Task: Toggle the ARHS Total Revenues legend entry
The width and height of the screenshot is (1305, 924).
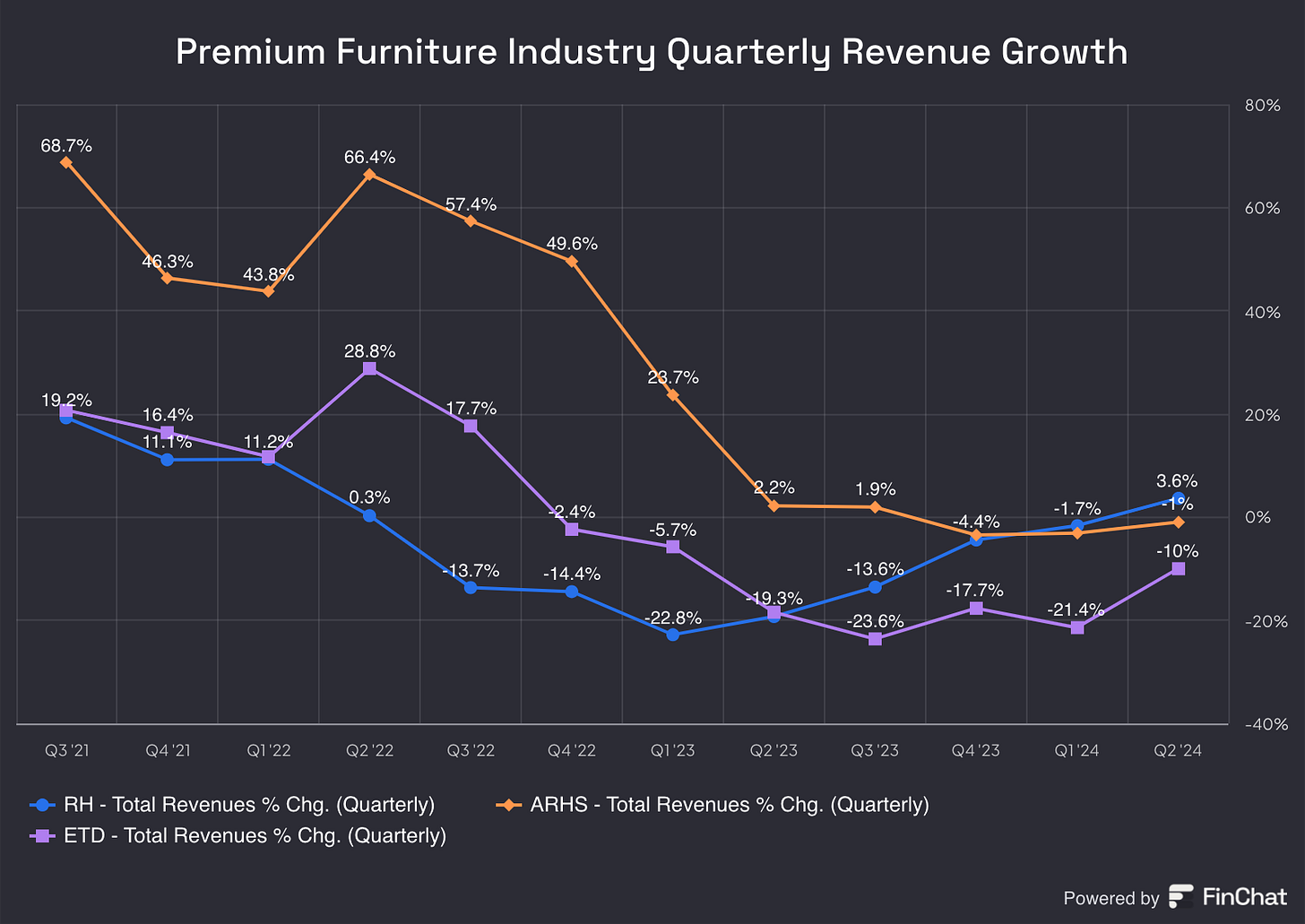Action: pyautogui.click(x=713, y=805)
